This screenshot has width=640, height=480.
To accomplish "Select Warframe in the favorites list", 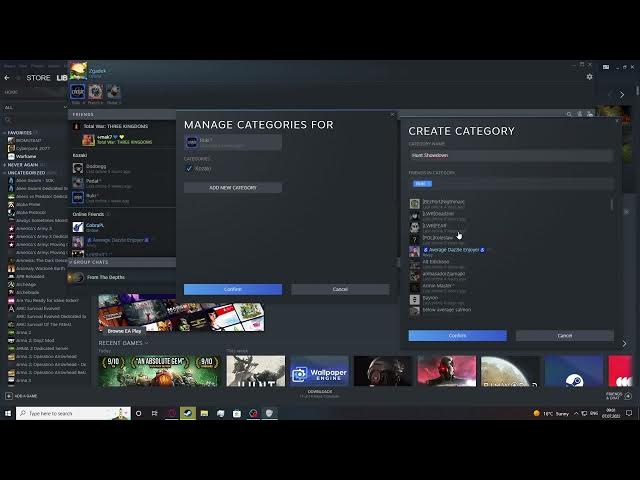I will pyautogui.click(x=26, y=156).
